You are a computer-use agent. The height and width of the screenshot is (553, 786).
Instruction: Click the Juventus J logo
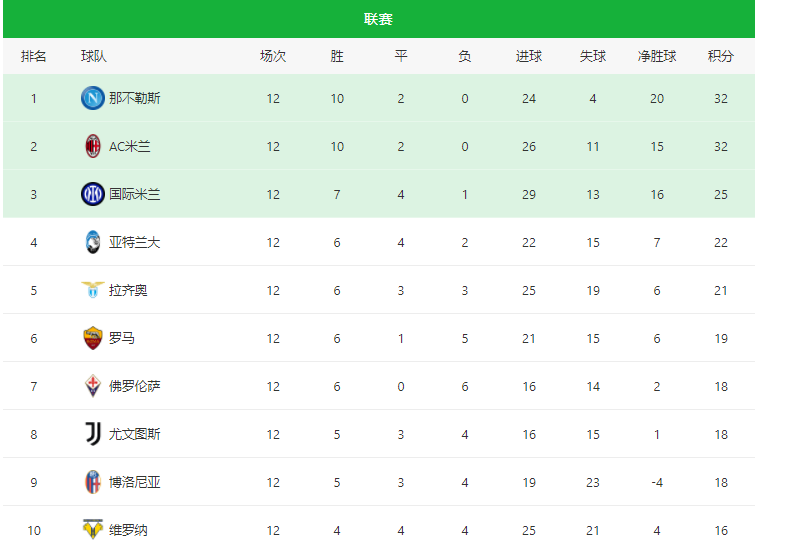point(93,434)
